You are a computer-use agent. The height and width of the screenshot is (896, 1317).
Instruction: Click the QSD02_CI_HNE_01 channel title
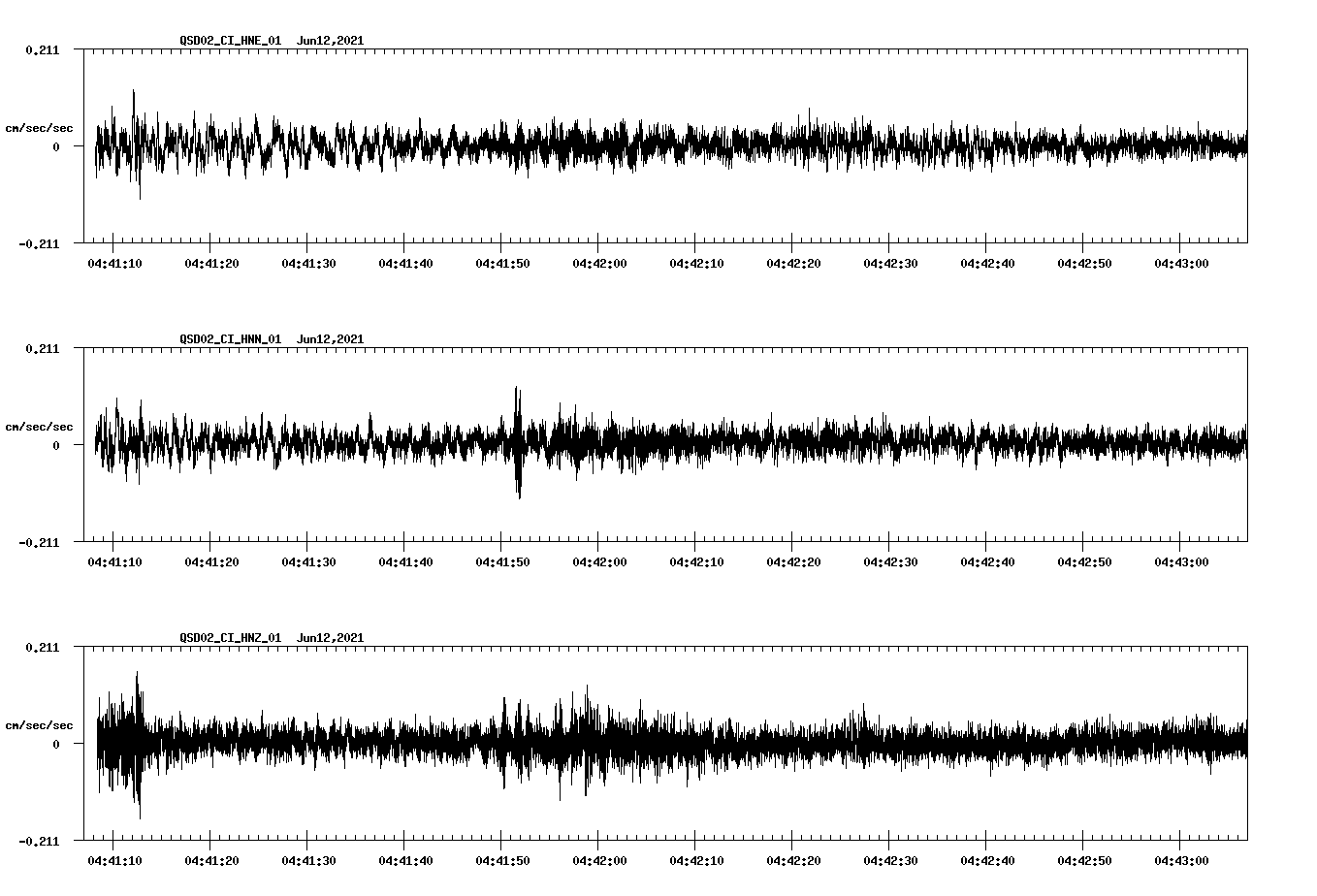(x=231, y=41)
